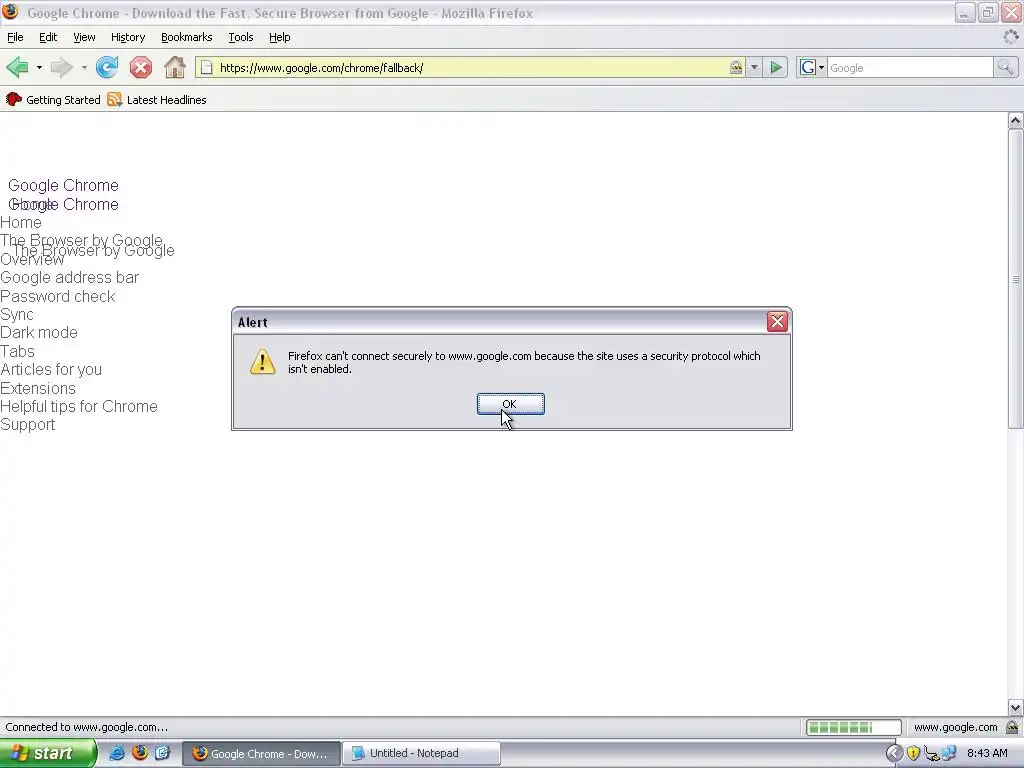Image resolution: width=1024 pixels, height=768 pixels.
Task: Click the search magnifier button
Action: tap(1005, 67)
